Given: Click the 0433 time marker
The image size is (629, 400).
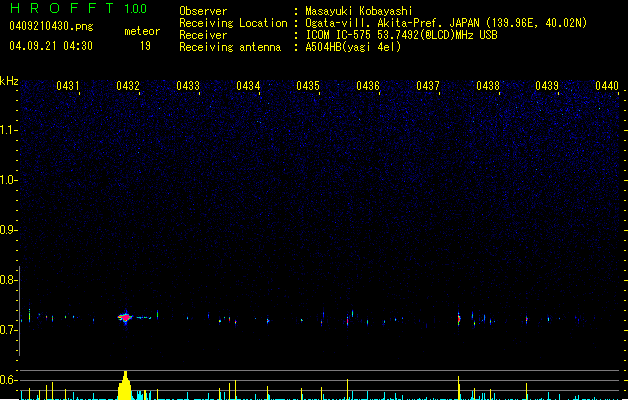Looking at the screenshot, I should [188, 86].
